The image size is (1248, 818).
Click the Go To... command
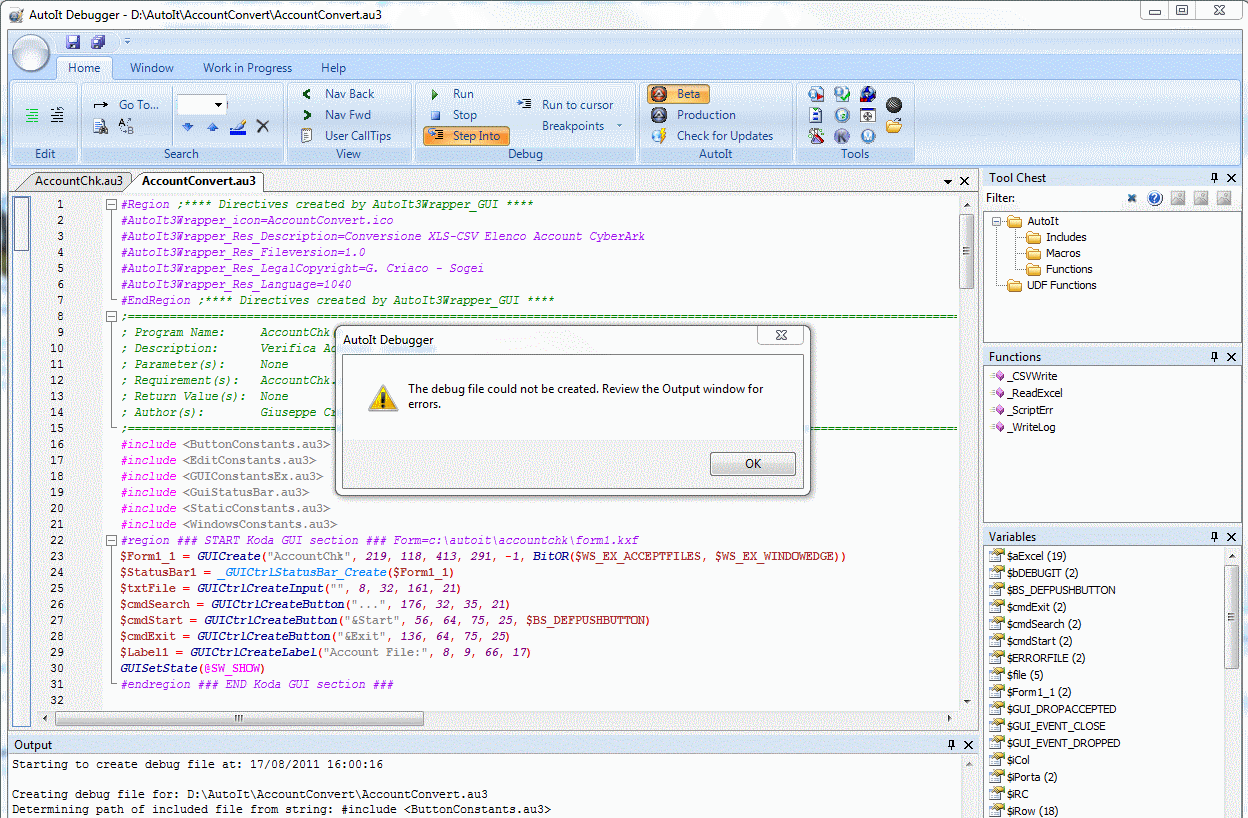click(126, 104)
